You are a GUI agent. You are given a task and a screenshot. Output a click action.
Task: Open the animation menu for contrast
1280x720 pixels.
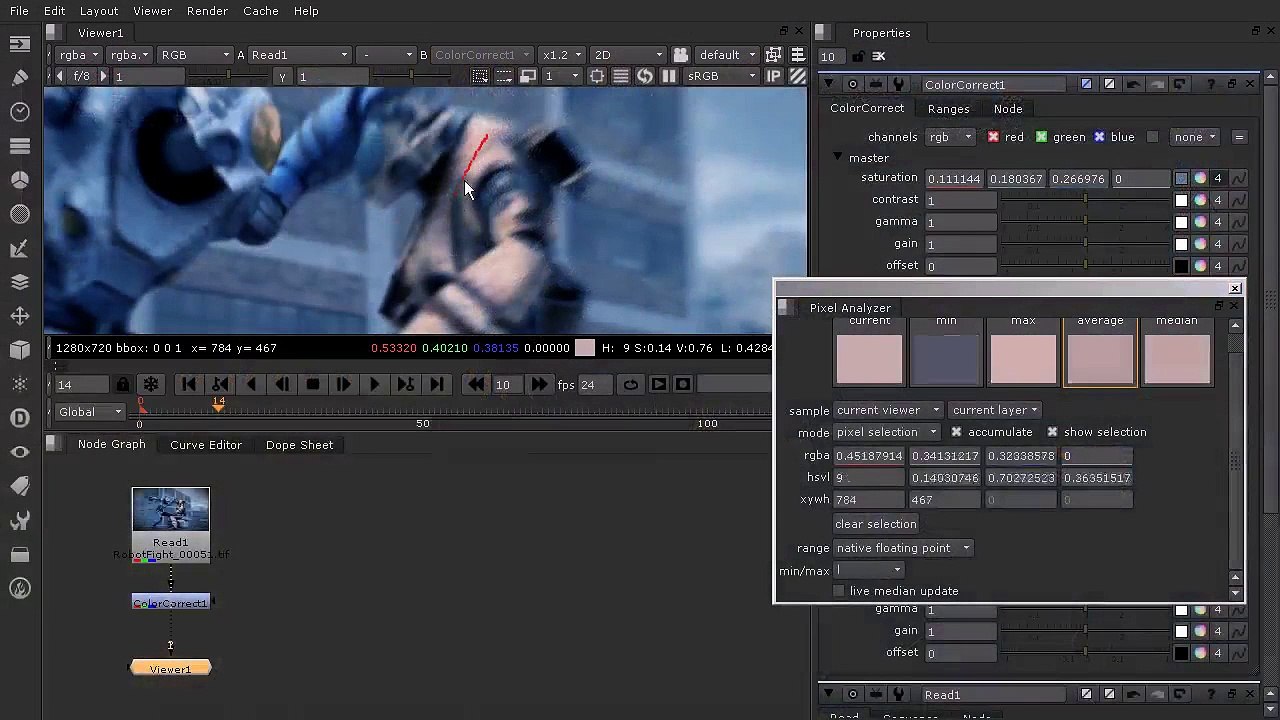[x=1238, y=200]
